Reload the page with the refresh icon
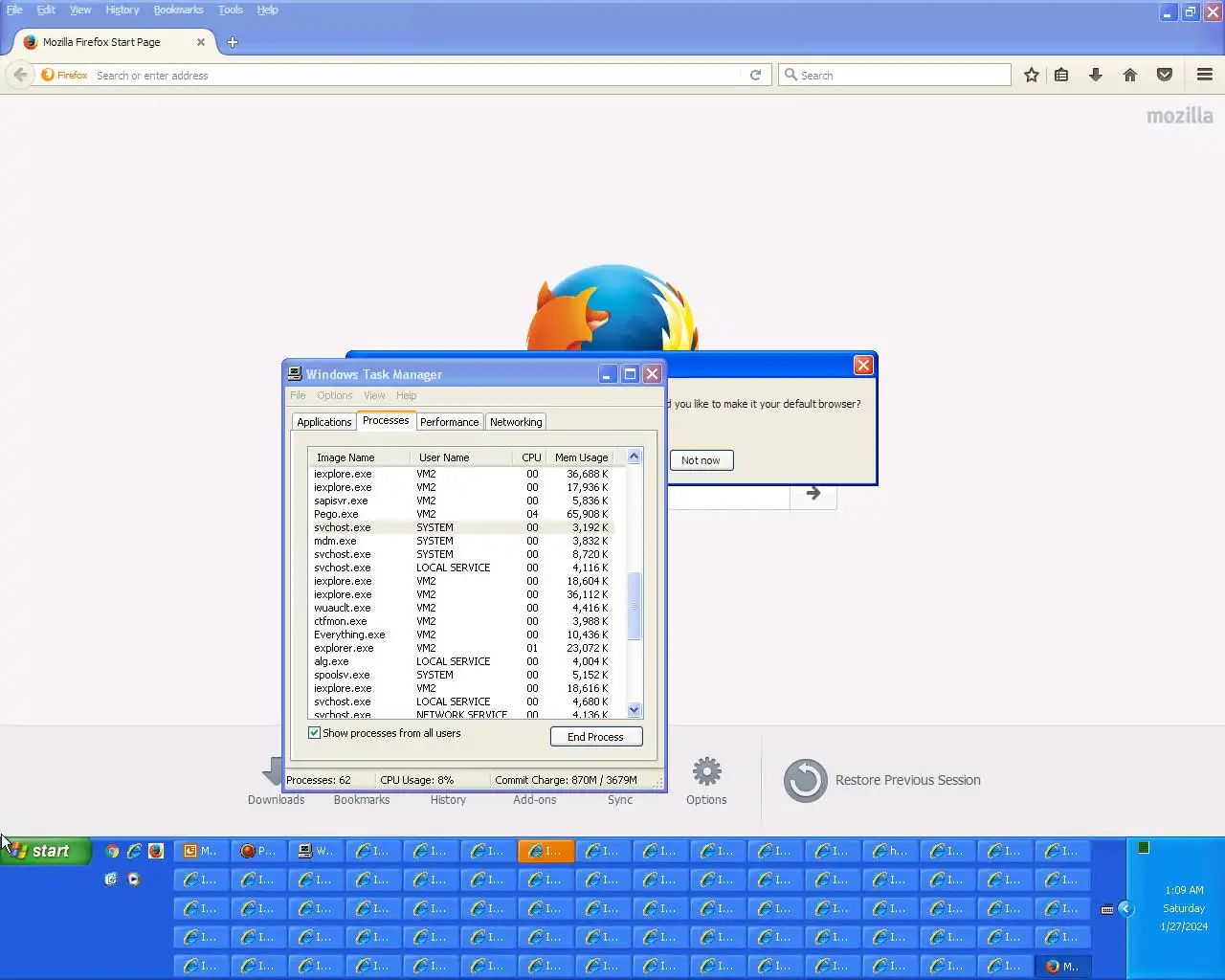 tap(755, 75)
